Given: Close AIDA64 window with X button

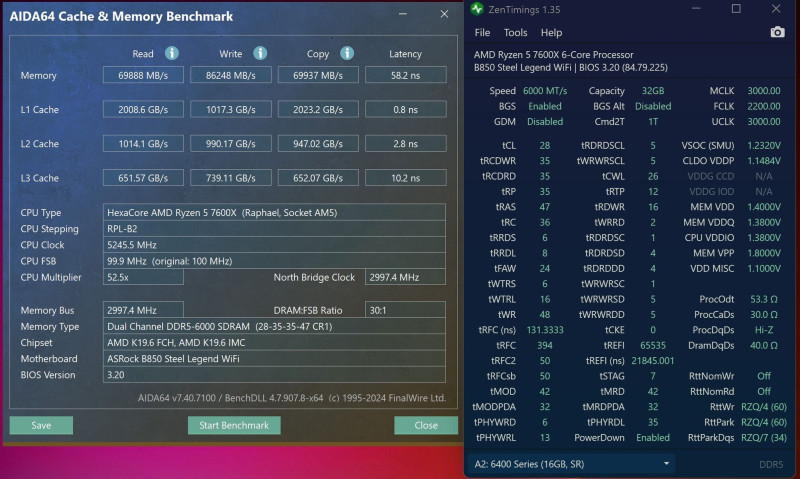Looking at the screenshot, I should pyautogui.click(x=444, y=14).
